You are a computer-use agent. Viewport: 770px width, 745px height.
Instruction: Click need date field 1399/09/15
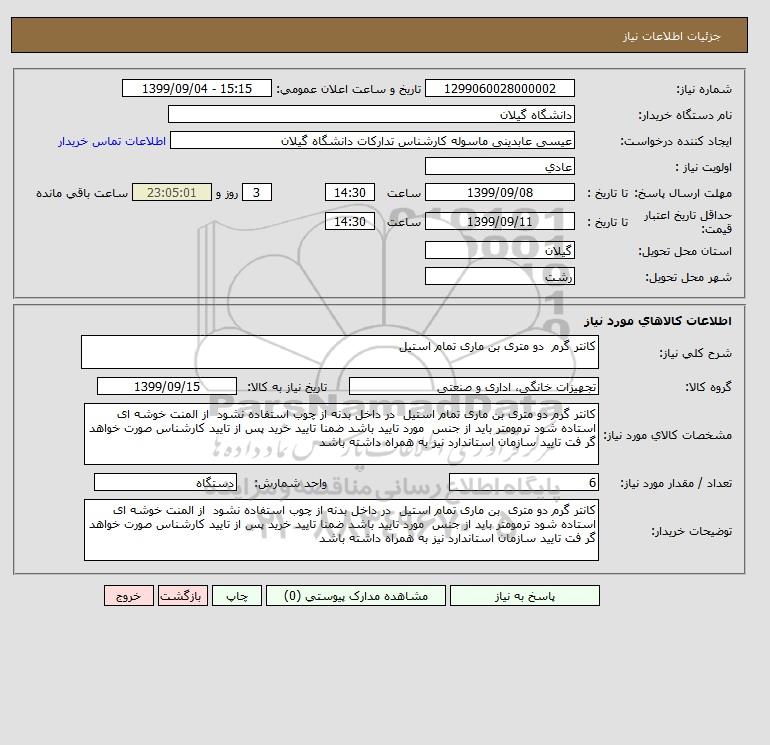(x=167, y=386)
